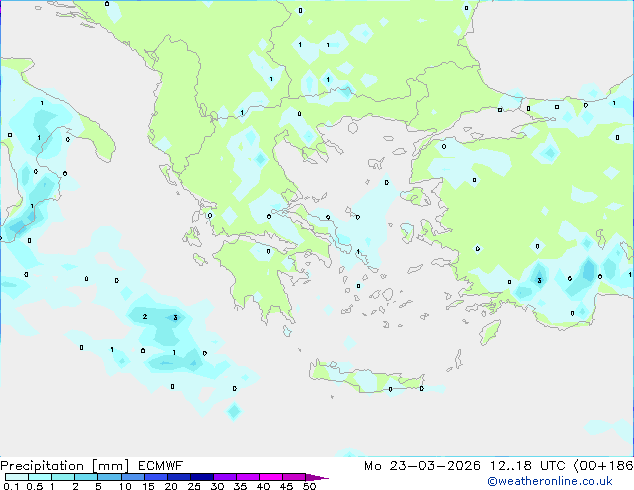634x490 pixels.
Task: Select the 15 to 20 mm legend swatch
Action: [156, 477]
